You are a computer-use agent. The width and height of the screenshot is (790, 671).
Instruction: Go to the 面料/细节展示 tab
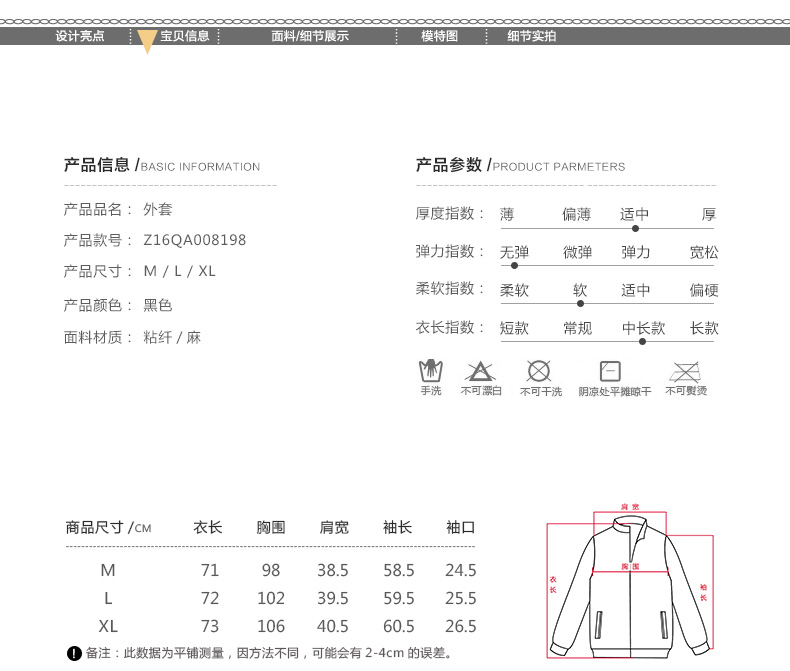tap(310, 36)
